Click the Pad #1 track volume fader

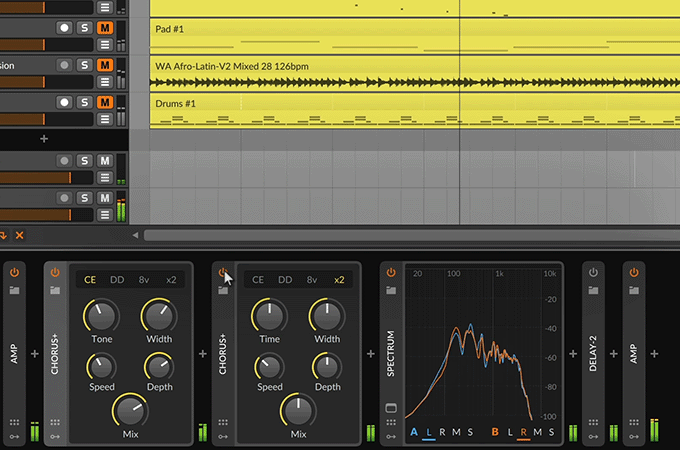coord(46,45)
